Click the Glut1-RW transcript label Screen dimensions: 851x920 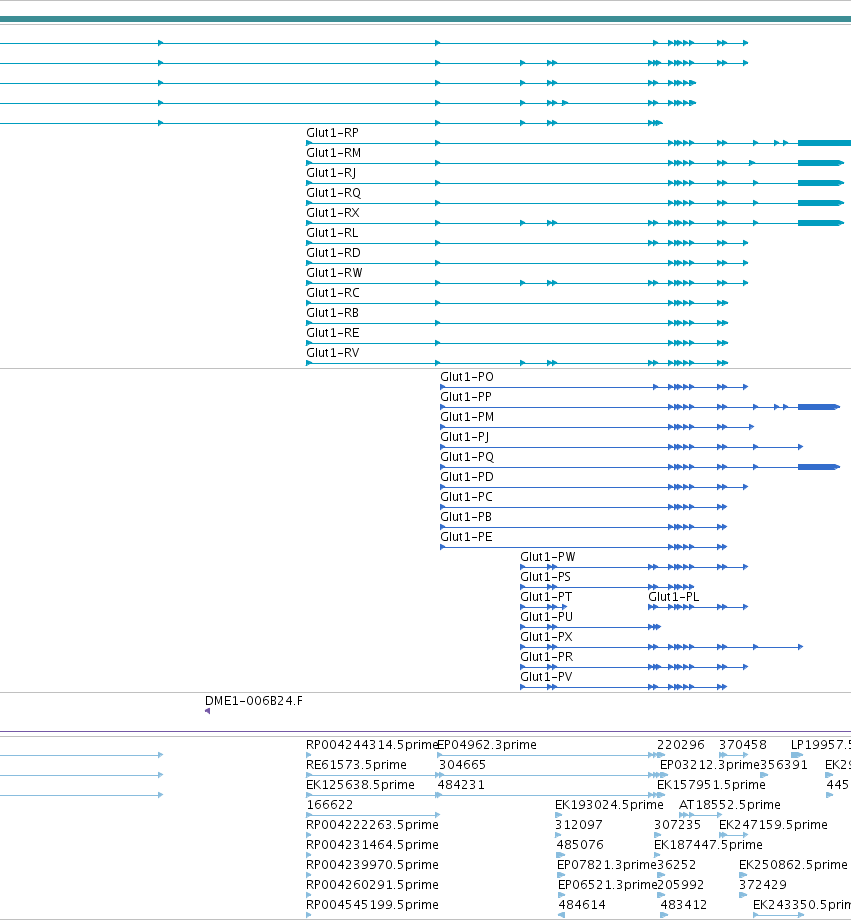pyautogui.click(x=335, y=273)
